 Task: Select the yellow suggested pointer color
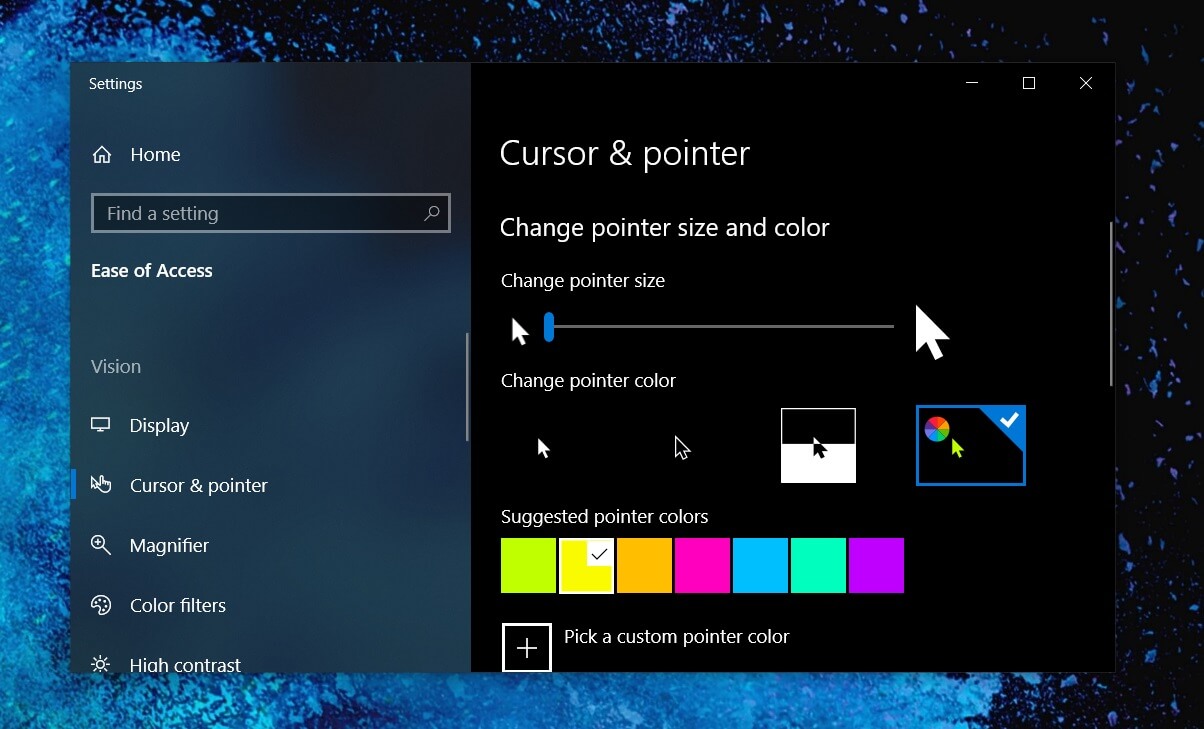click(586, 565)
